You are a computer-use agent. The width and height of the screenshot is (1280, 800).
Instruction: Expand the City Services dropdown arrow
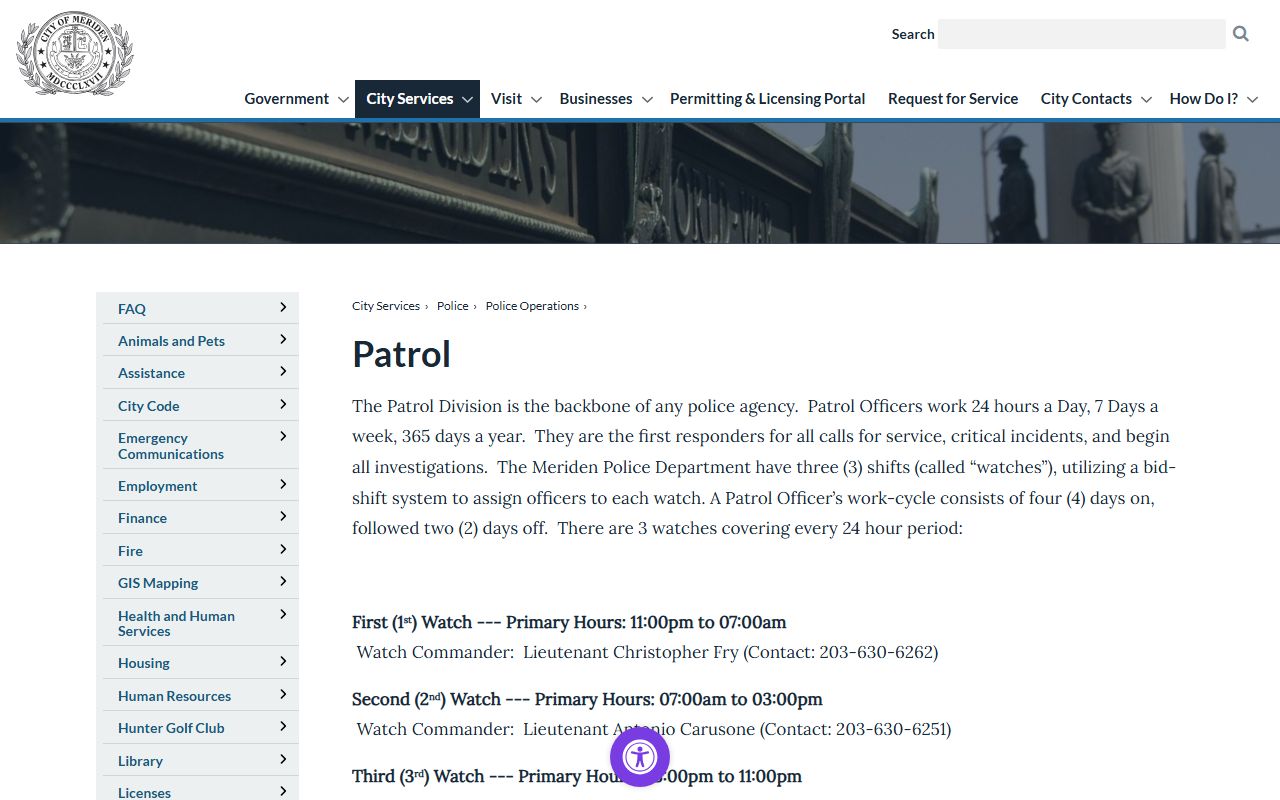(x=467, y=99)
